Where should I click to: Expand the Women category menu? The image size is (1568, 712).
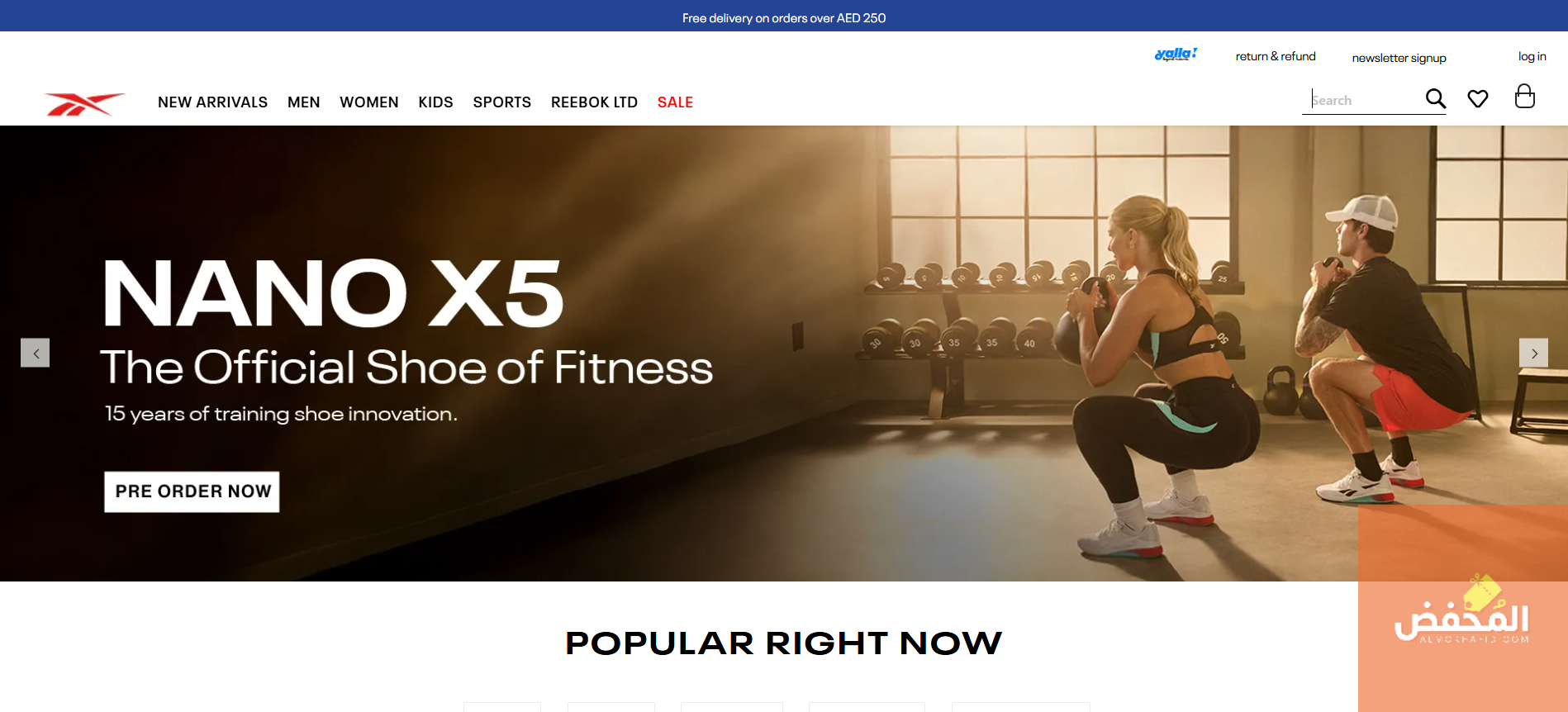(x=368, y=102)
